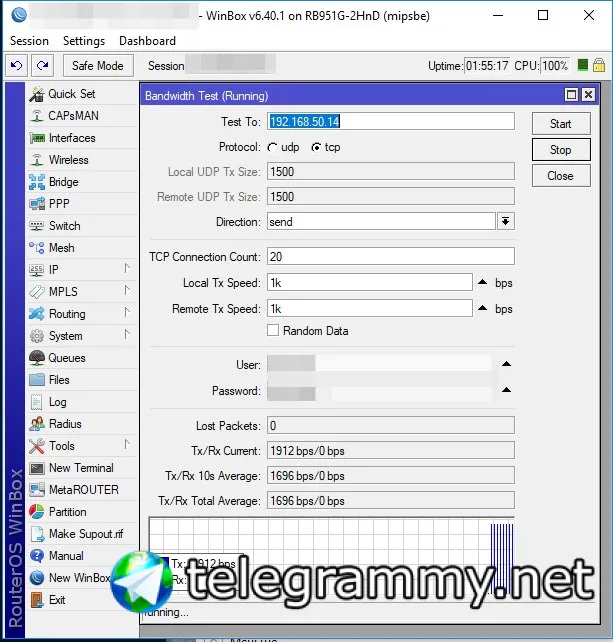Open MetaROUTER from the sidebar
The image size is (613, 642).
coord(81,490)
